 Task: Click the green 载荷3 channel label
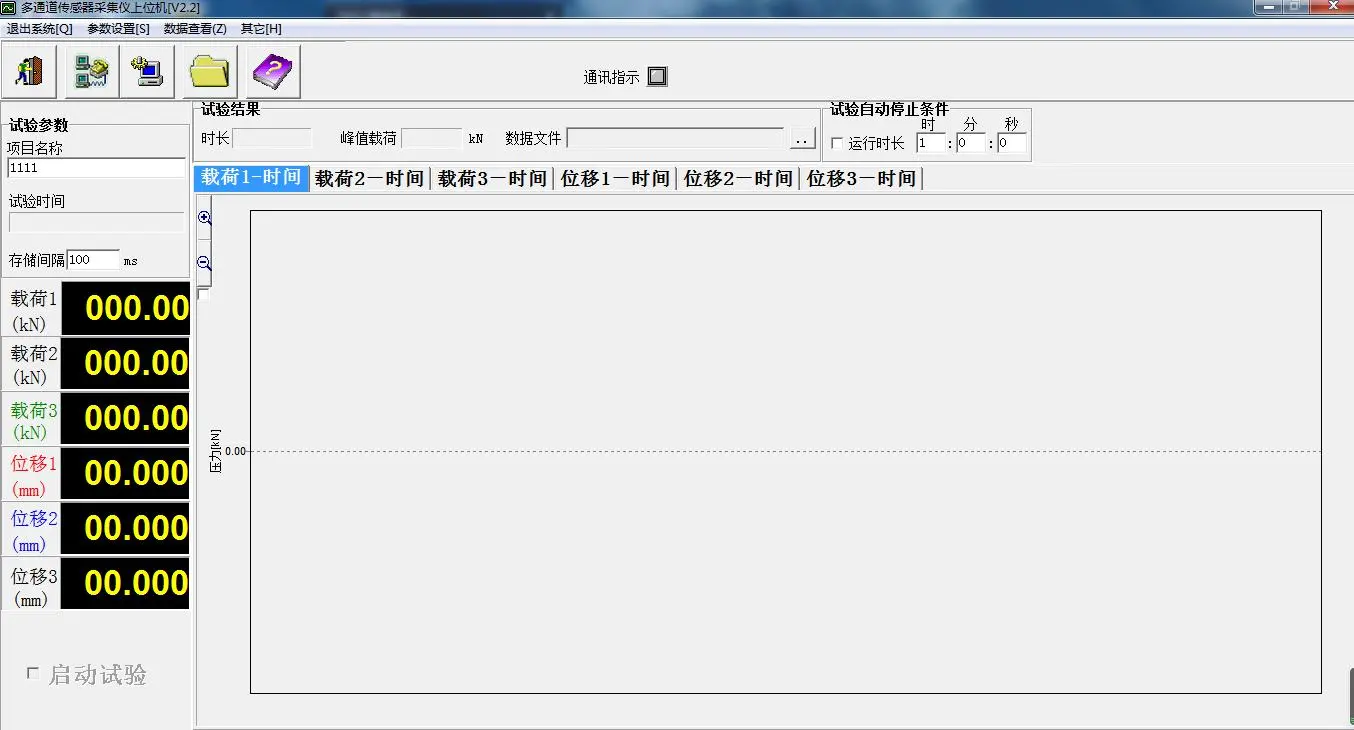click(34, 410)
